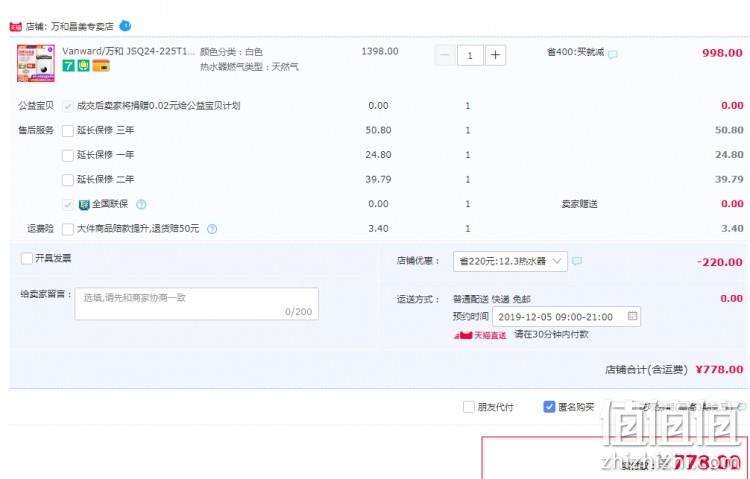750x479 pixels.
Task: Click the quantity input field showing 1
Action: pos(470,55)
